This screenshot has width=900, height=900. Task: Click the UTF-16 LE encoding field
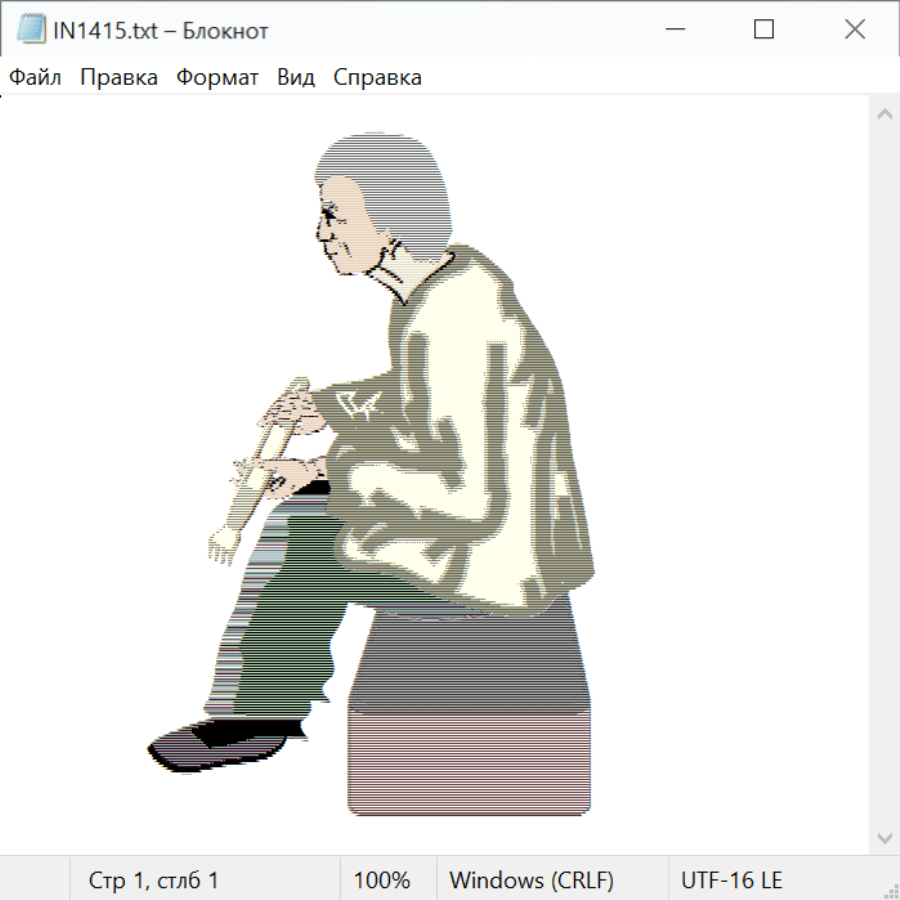tap(731, 881)
